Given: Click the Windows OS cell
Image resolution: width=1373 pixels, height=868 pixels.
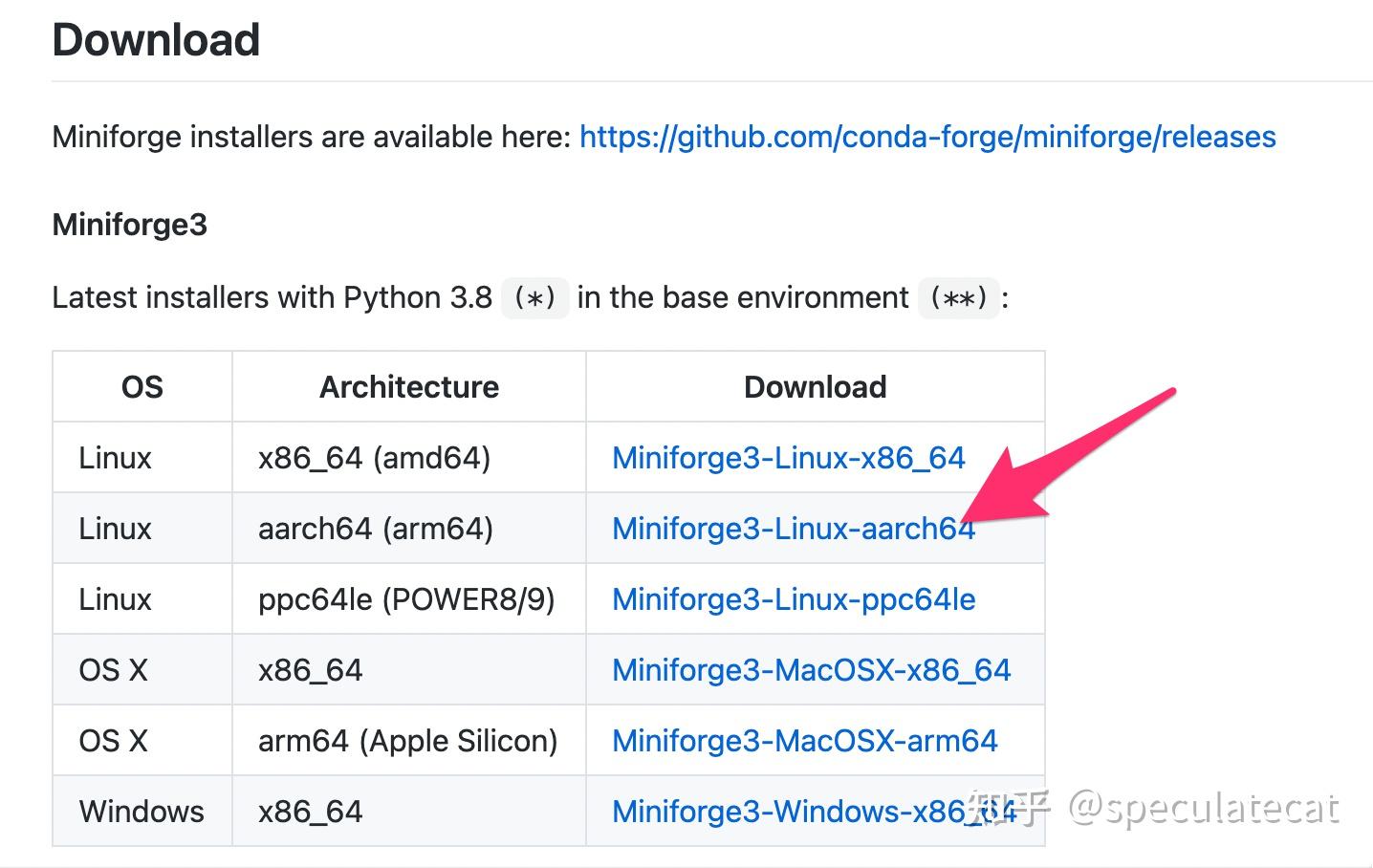Looking at the screenshot, I should coord(142,812).
